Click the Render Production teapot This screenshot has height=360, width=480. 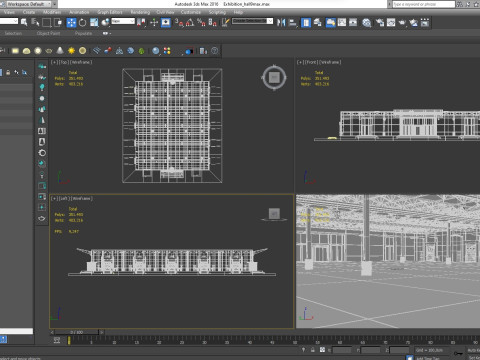(402, 22)
